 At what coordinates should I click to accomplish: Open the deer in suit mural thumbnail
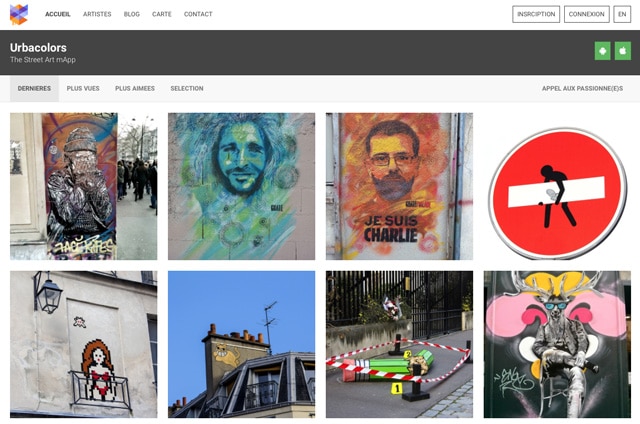pyautogui.click(x=557, y=344)
